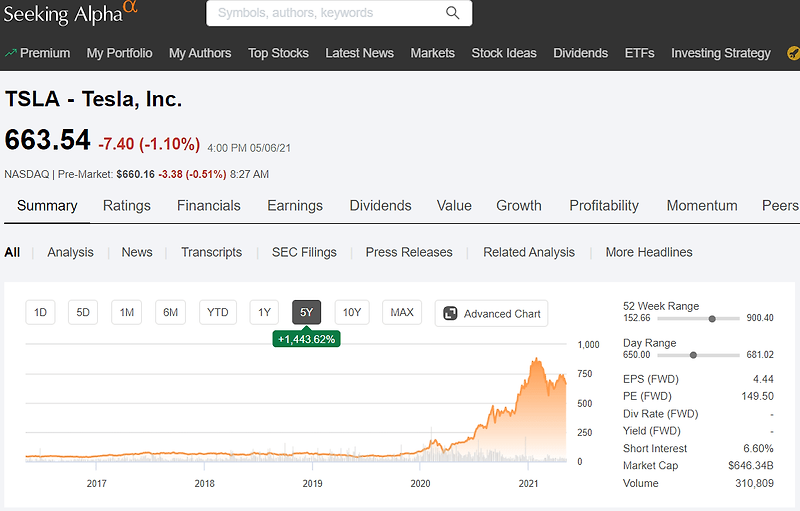
Task: Show Press Releases
Action: coord(409,252)
